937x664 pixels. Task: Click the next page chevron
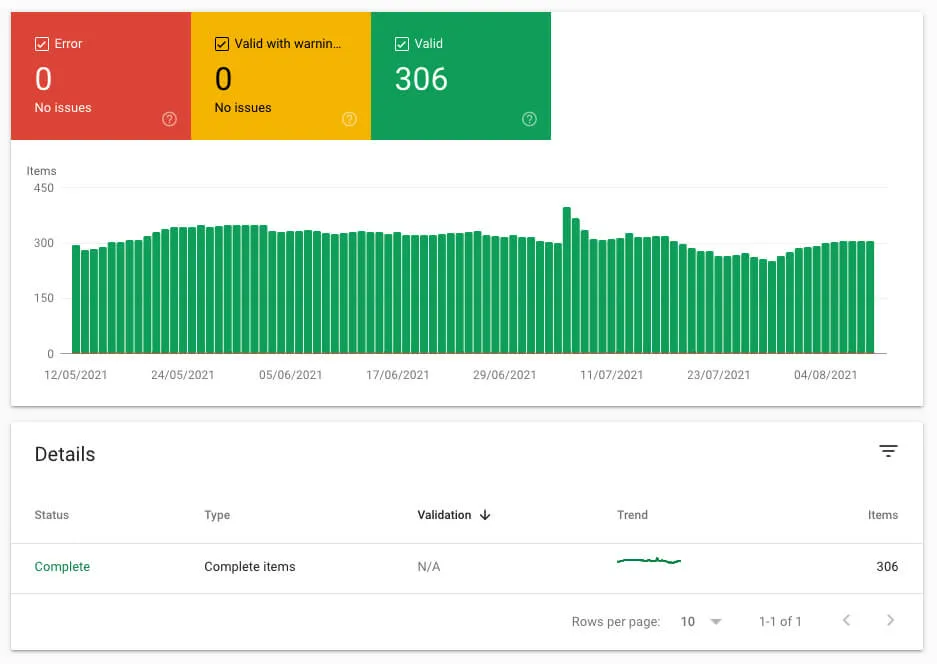(x=889, y=620)
